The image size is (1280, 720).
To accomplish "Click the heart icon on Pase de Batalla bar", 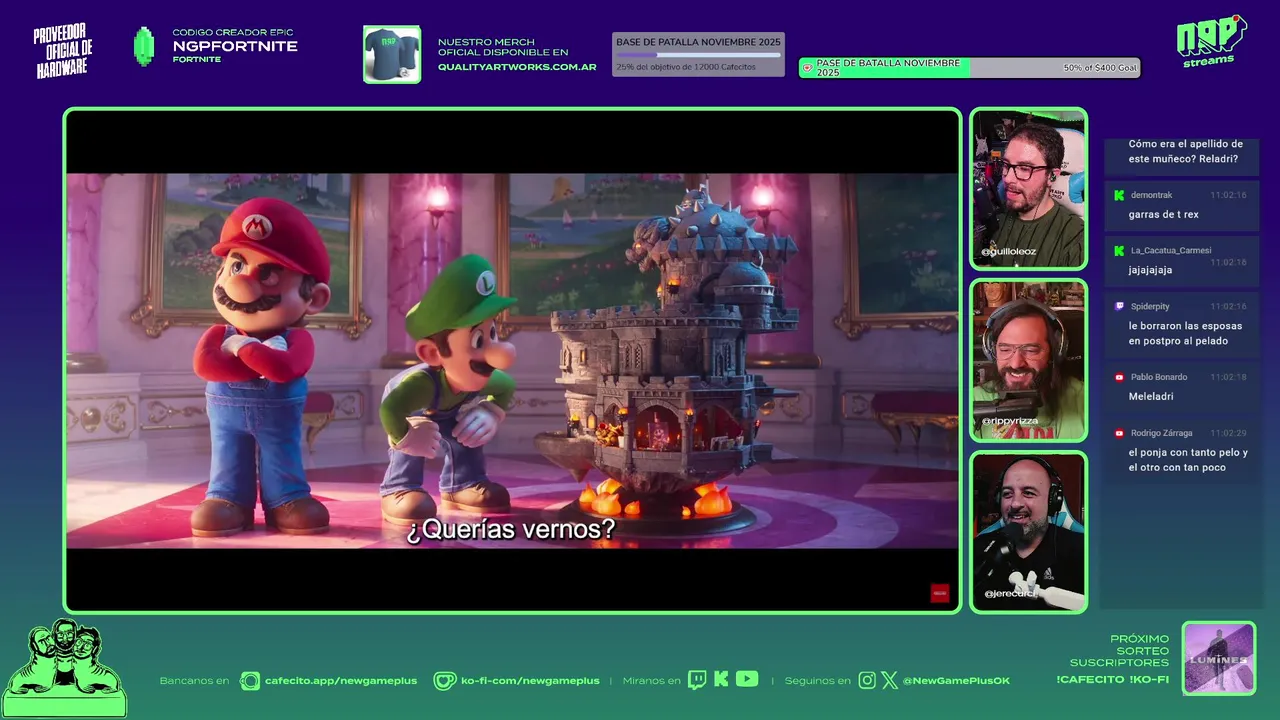I will 807,68.
